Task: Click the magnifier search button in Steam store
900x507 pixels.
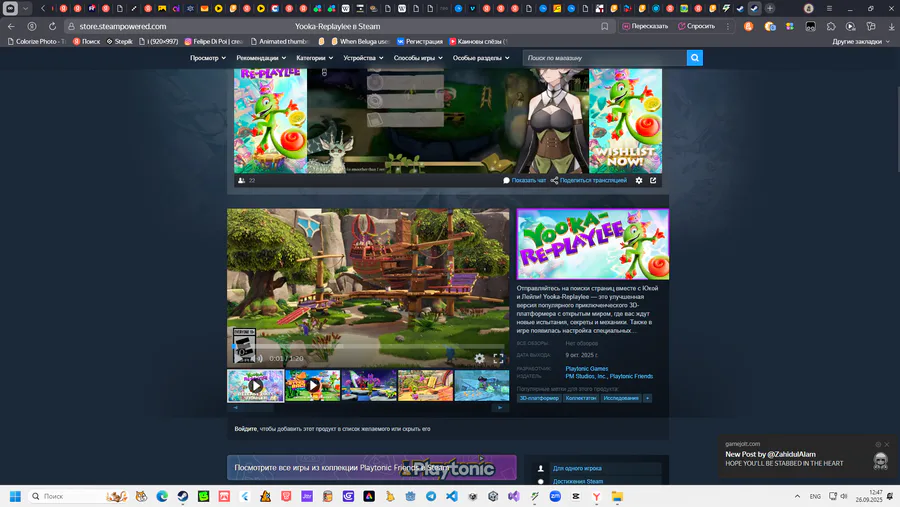Action: pos(695,58)
